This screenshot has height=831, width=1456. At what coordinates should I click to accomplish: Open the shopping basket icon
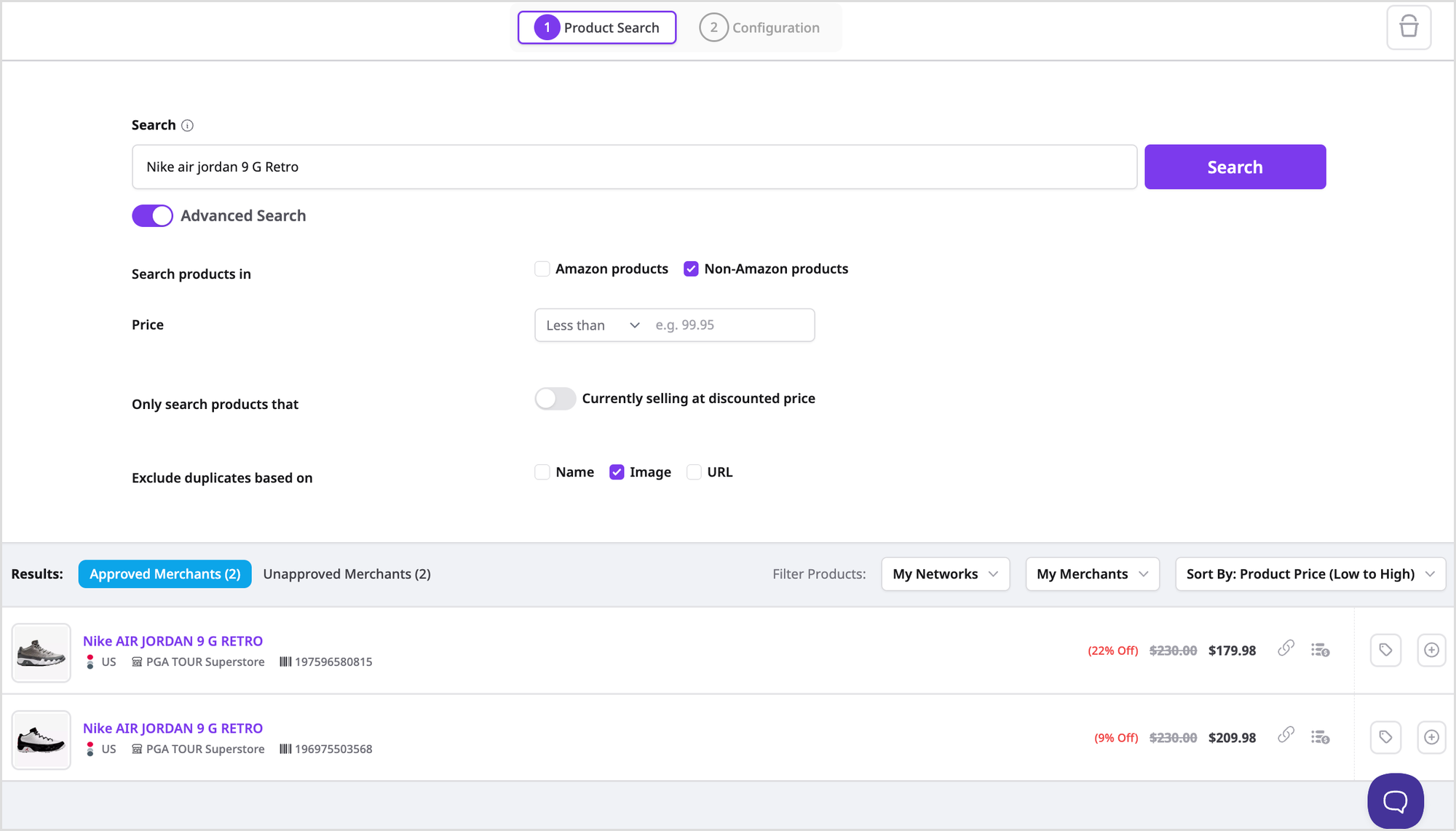1408,28
